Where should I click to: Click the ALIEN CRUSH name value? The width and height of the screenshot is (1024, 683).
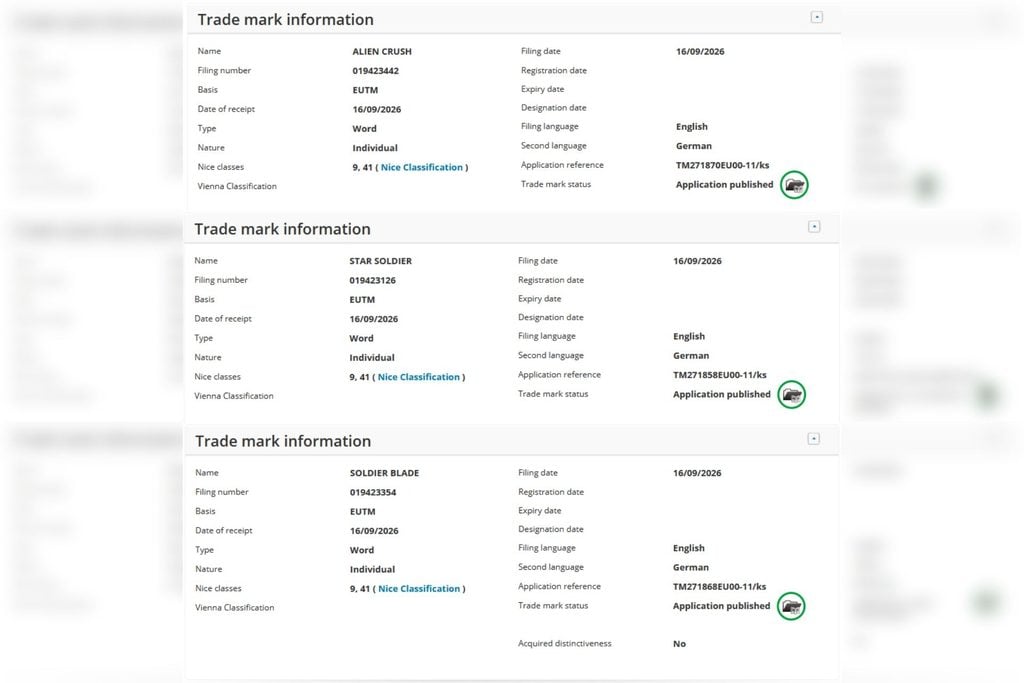pos(382,52)
